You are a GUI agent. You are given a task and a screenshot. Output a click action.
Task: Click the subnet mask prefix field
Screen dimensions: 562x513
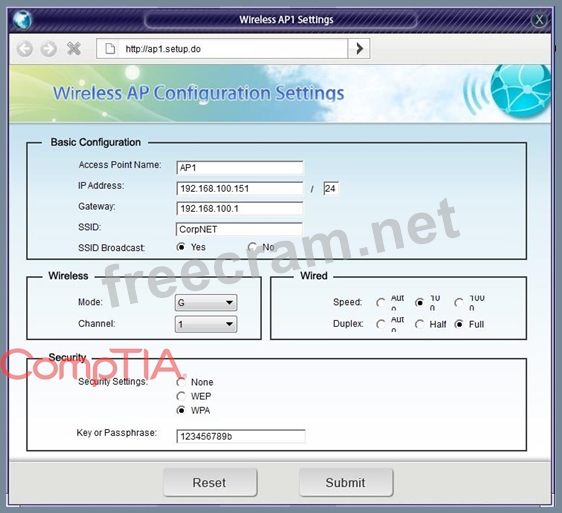click(x=331, y=188)
